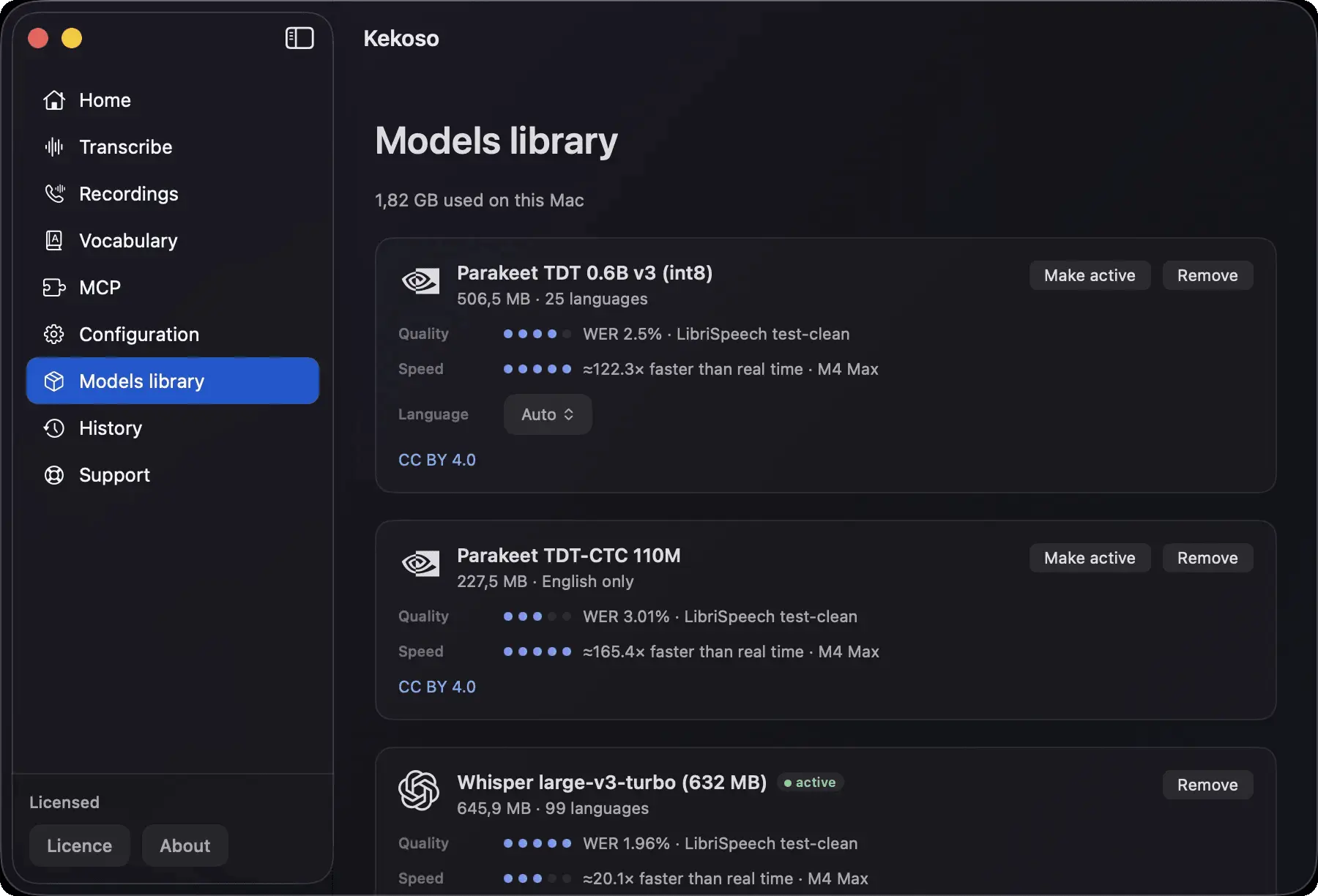Screen dimensions: 1318x896
Task: Select the Configuration label in sidebar
Action: (139, 335)
